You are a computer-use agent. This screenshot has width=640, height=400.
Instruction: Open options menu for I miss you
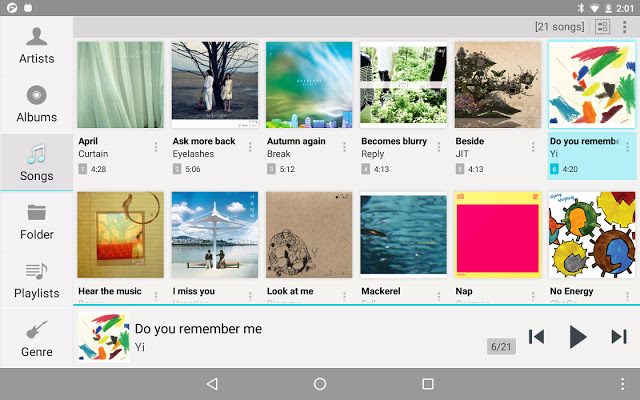pos(250,296)
